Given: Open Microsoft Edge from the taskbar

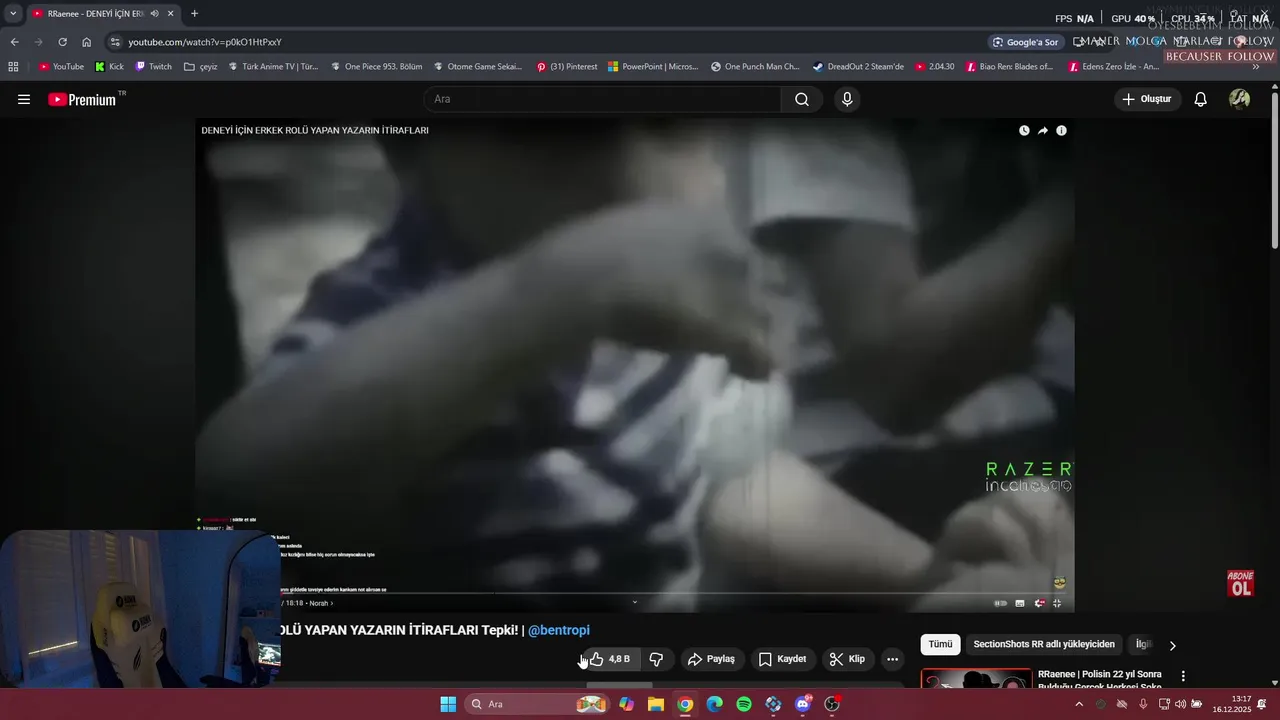Looking at the screenshot, I should tap(714, 704).
